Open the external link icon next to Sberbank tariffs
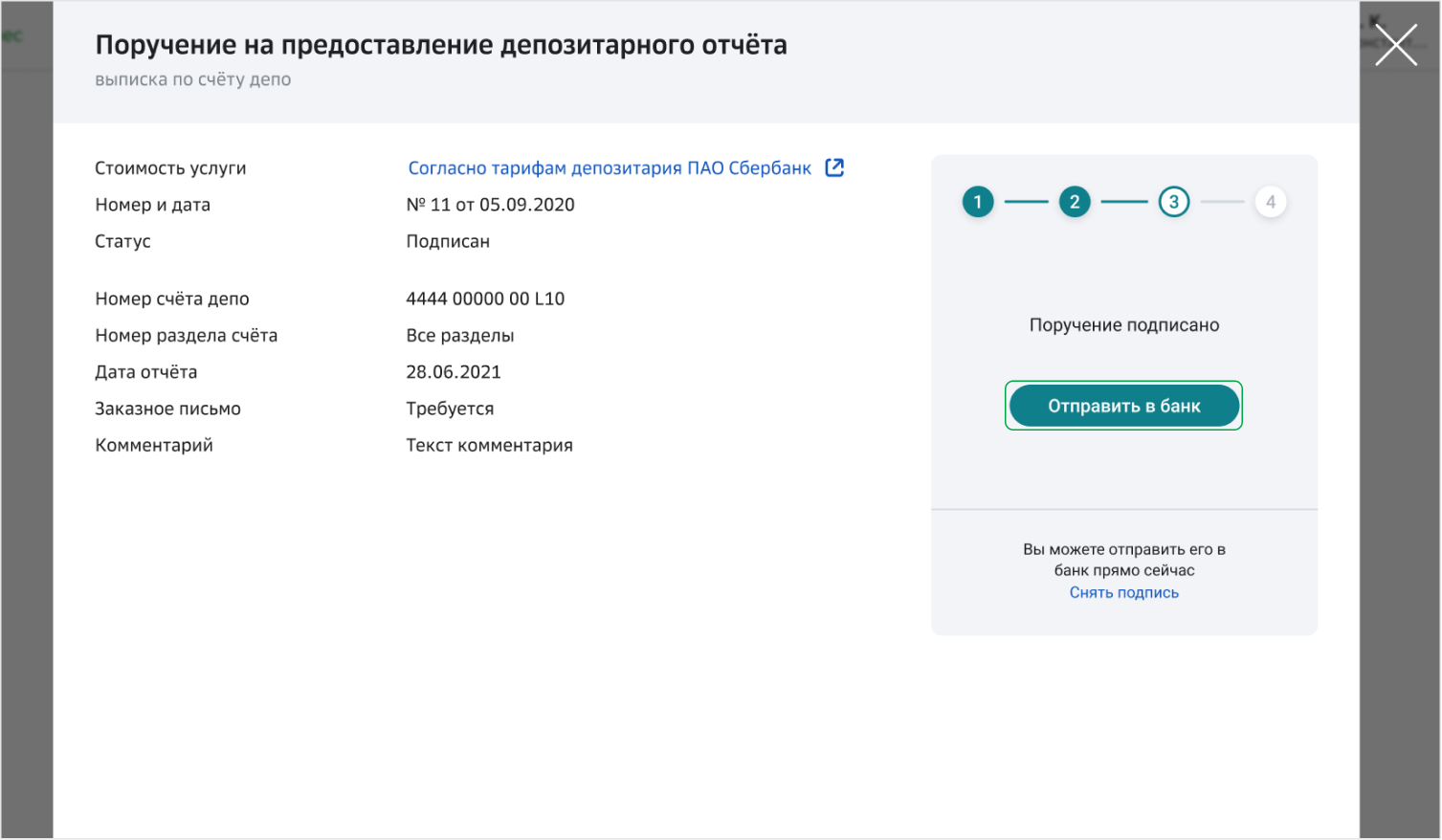Viewport: 1442px width, 840px height. pyautogui.click(x=834, y=167)
